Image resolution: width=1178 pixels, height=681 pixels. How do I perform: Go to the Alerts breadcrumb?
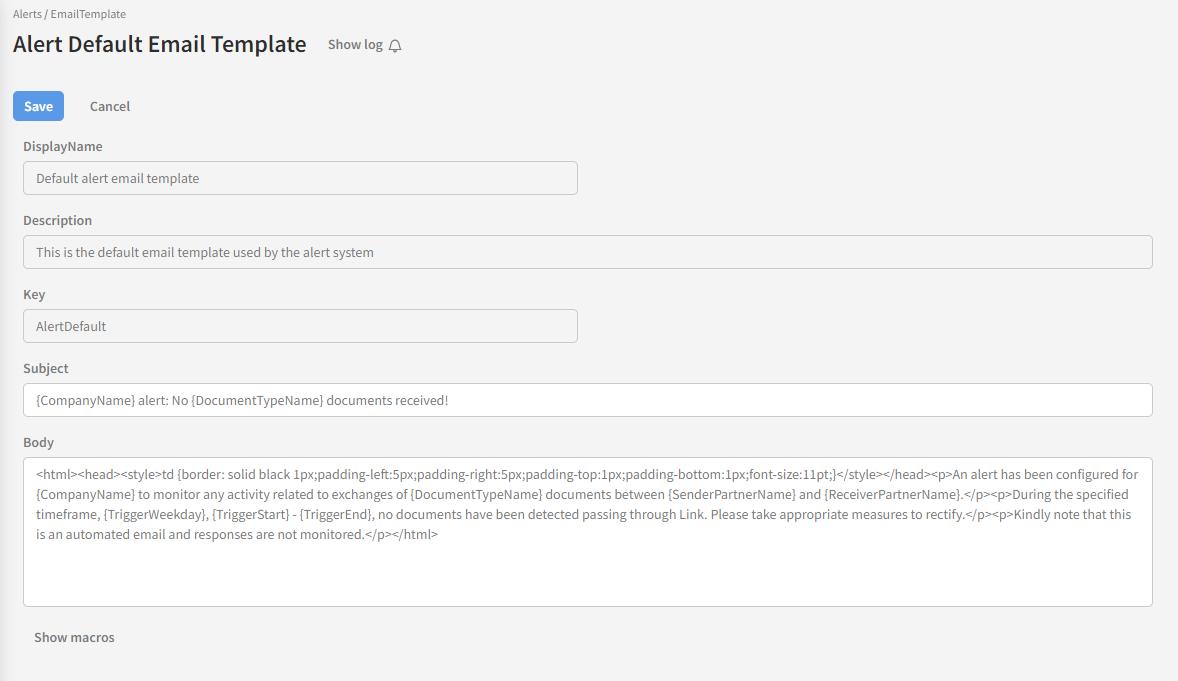coord(27,14)
